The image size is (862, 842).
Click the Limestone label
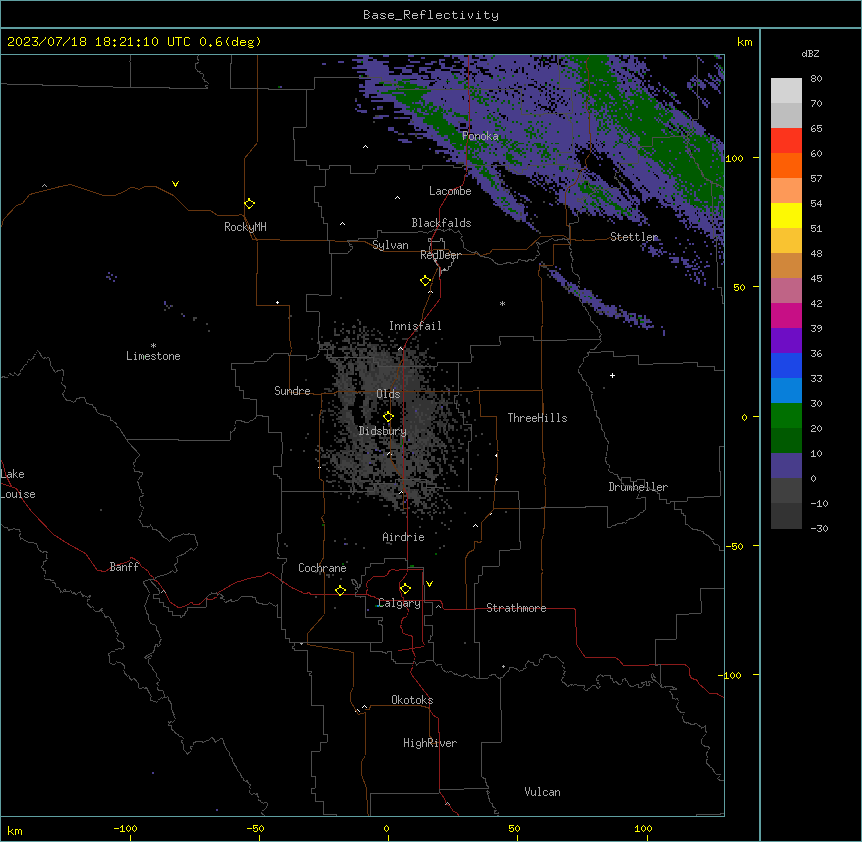(x=153, y=356)
